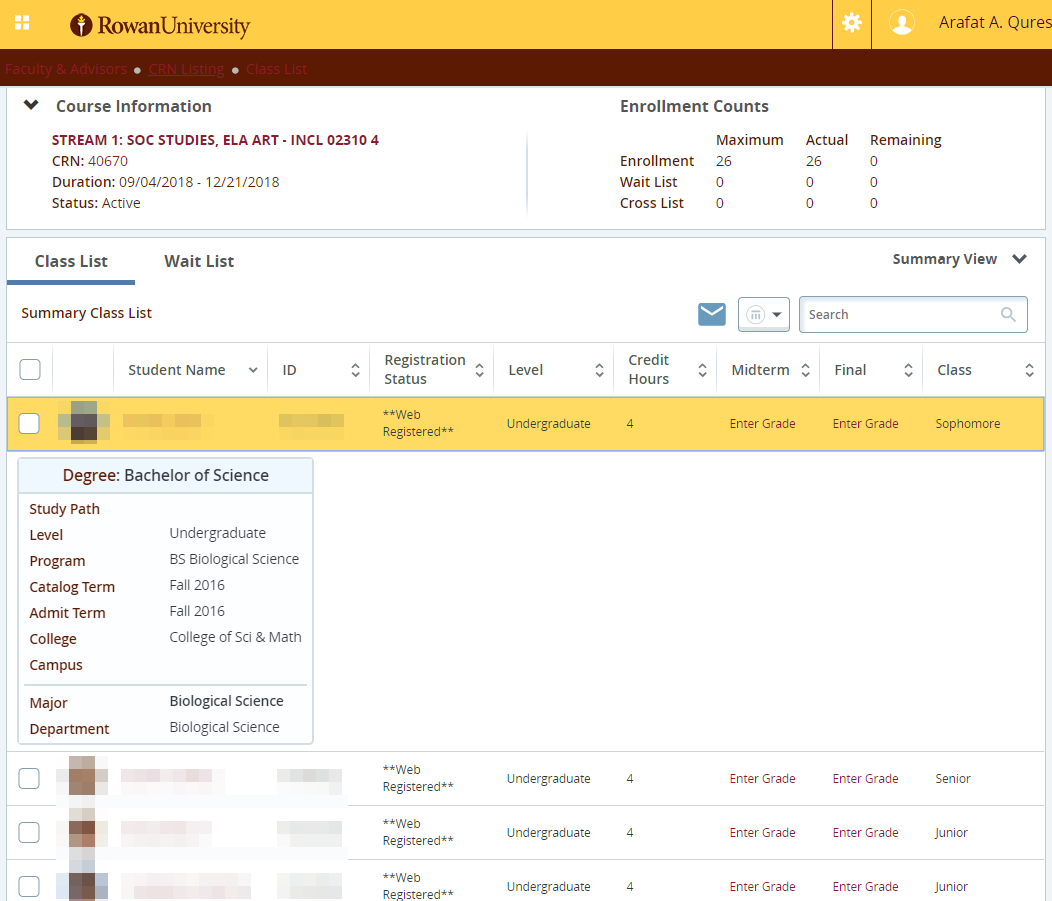Click the settings gear icon

click(852, 23)
